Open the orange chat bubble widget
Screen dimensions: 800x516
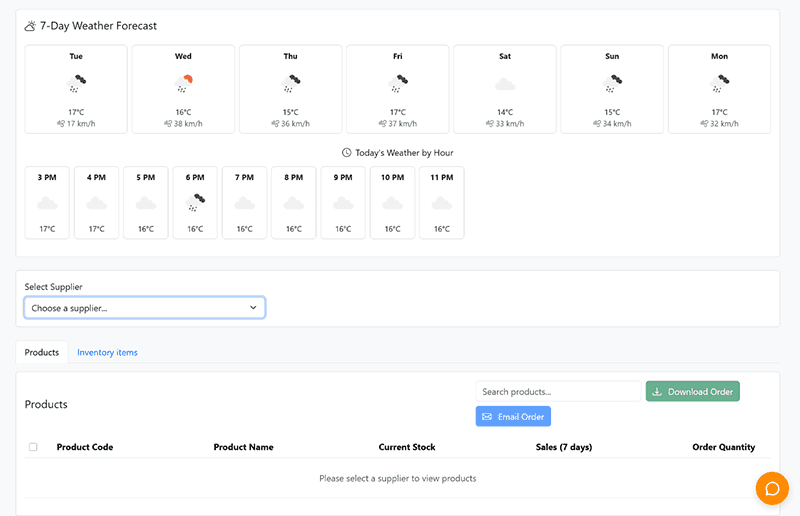[772, 488]
